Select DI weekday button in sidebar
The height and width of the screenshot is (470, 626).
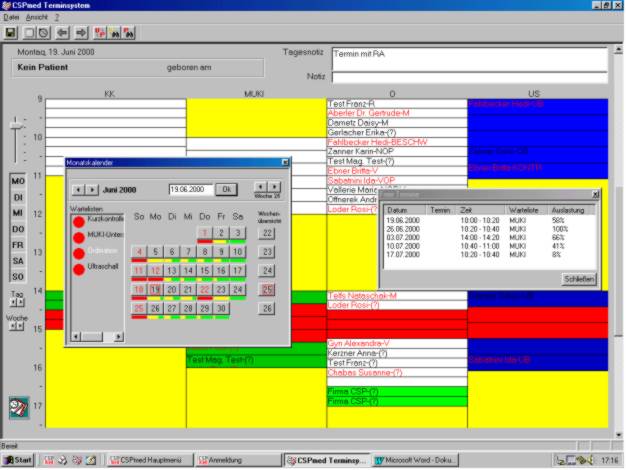point(18,197)
